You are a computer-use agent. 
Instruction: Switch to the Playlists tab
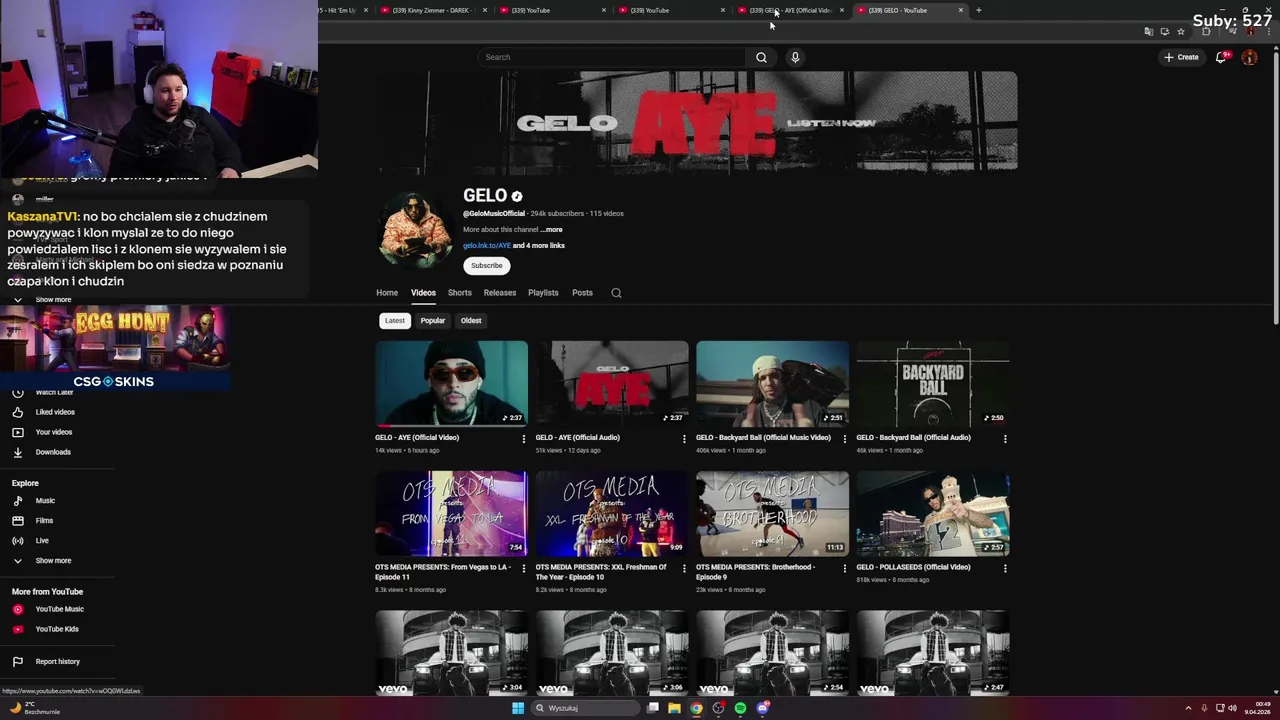pos(543,293)
